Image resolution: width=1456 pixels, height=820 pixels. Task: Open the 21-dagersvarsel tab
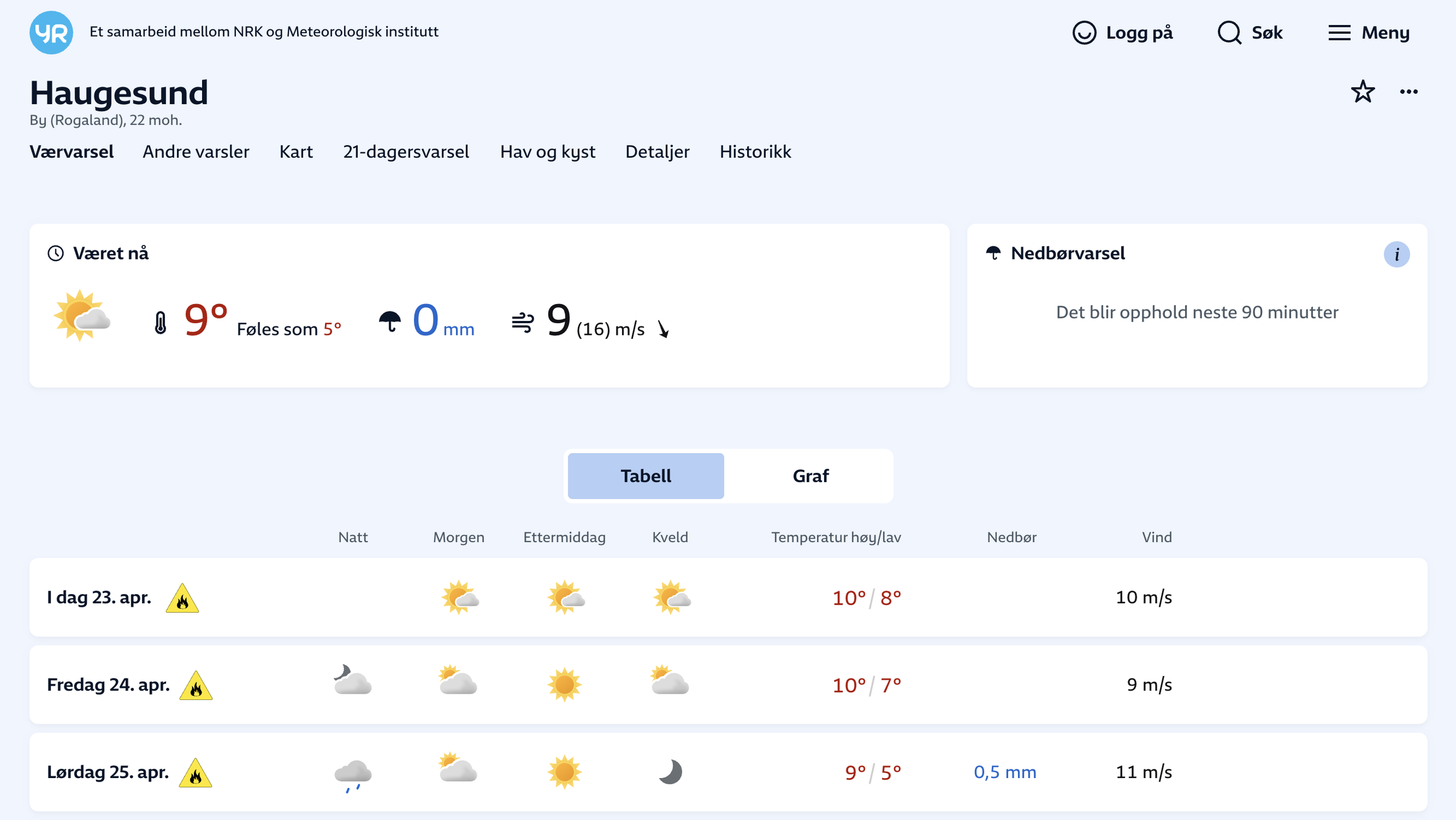click(406, 152)
